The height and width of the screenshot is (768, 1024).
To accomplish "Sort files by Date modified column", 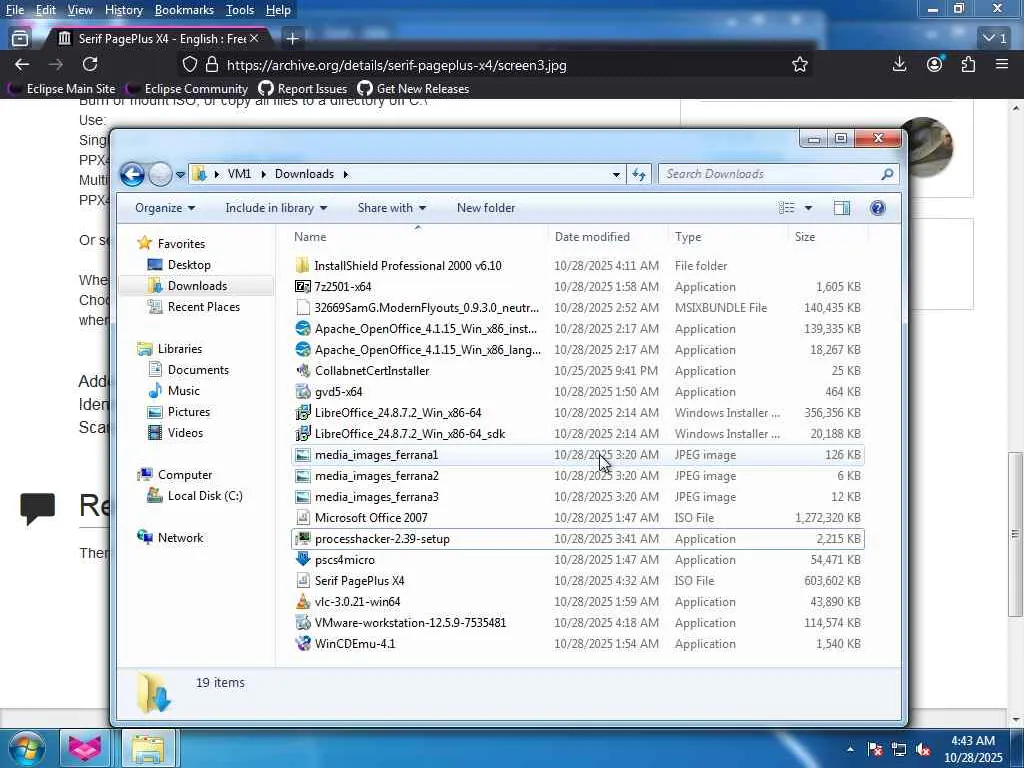I will tap(592, 236).
